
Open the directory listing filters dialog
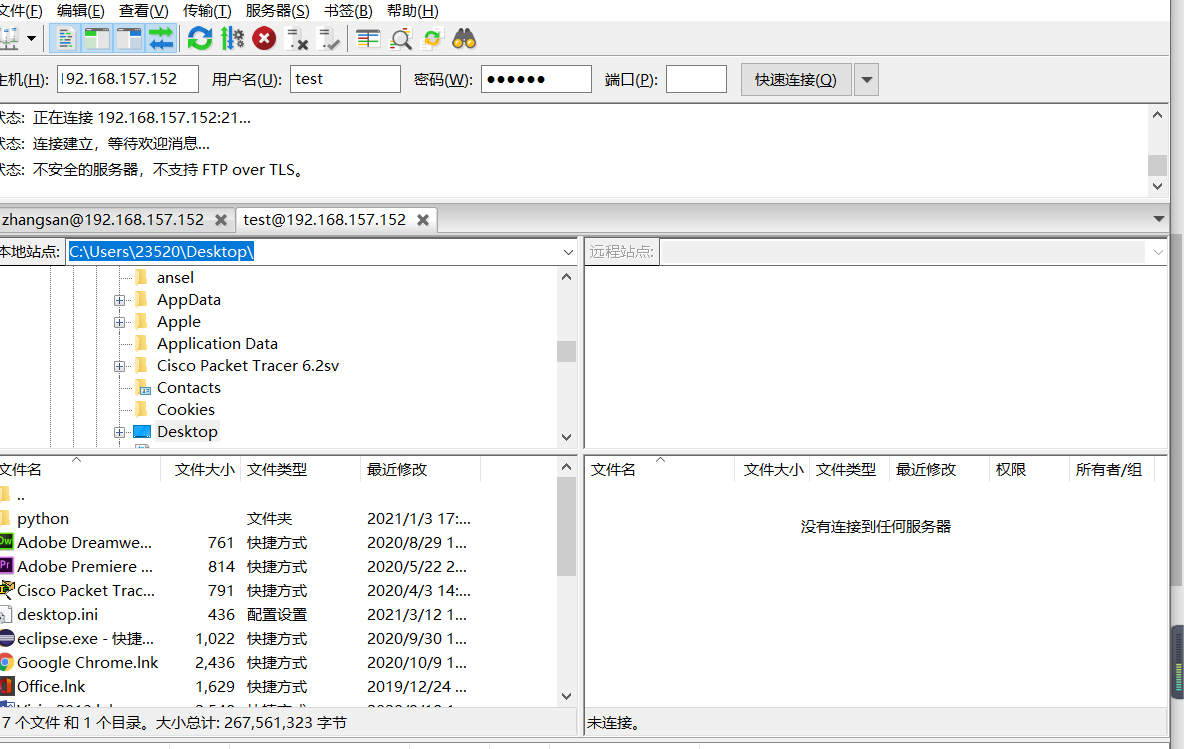368,39
